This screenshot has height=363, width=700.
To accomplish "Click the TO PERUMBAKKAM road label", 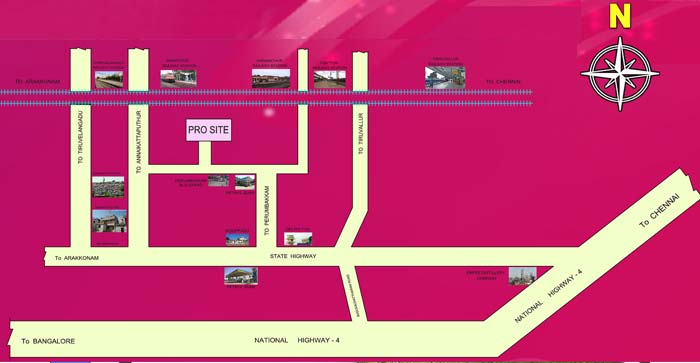I will click(267, 211).
